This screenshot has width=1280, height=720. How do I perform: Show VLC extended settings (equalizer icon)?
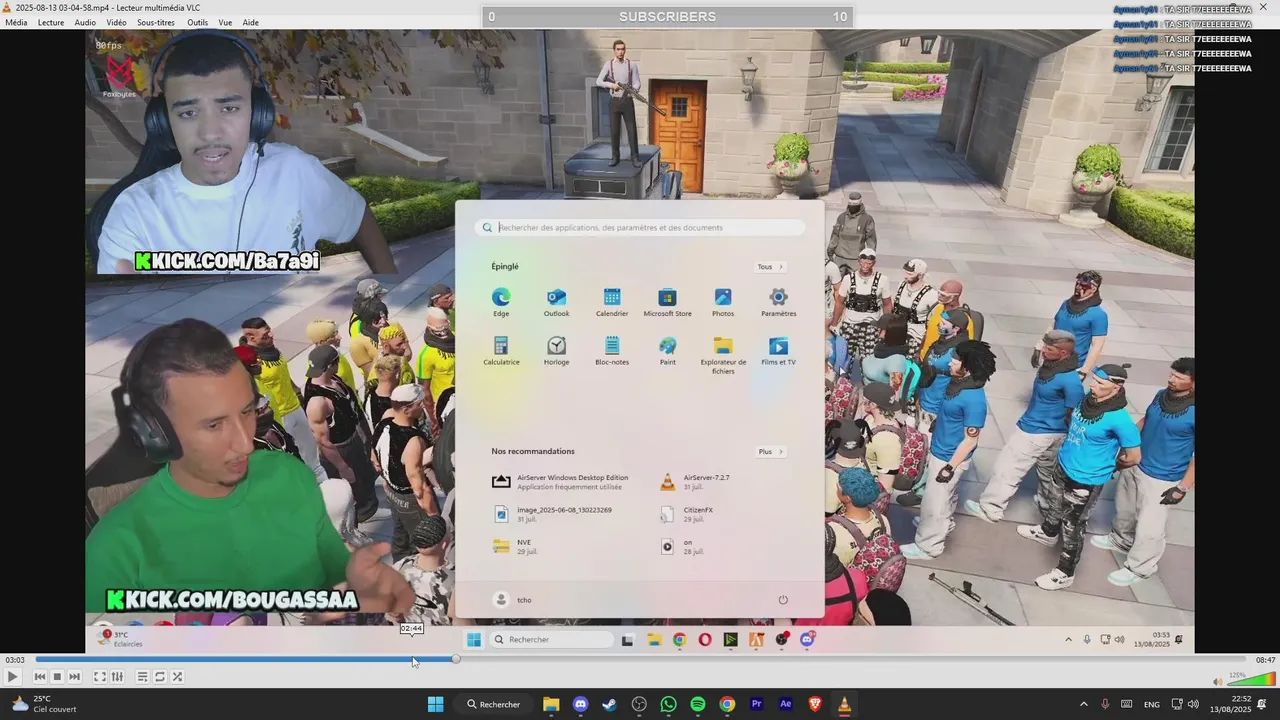(x=117, y=677)
